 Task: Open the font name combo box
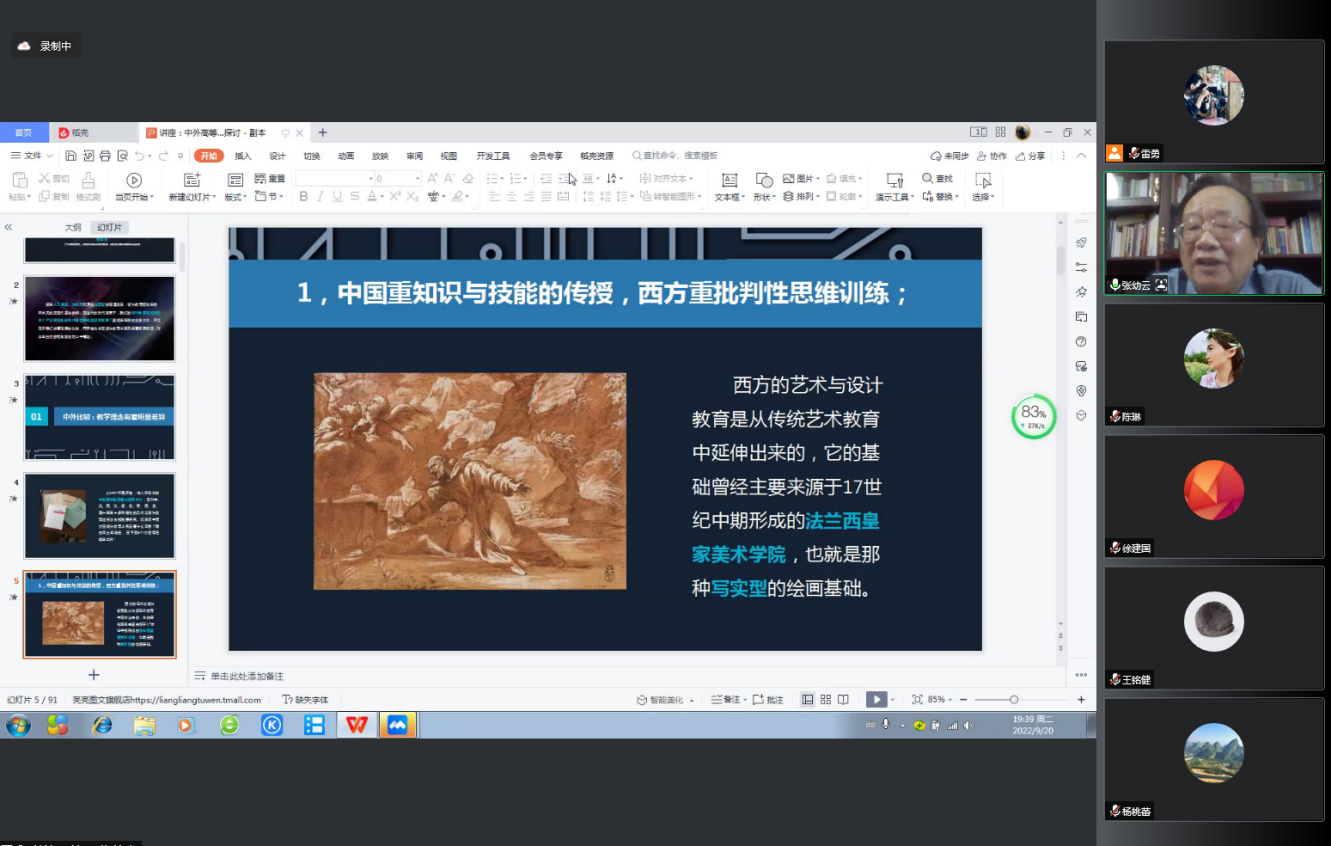pos(333,178)
